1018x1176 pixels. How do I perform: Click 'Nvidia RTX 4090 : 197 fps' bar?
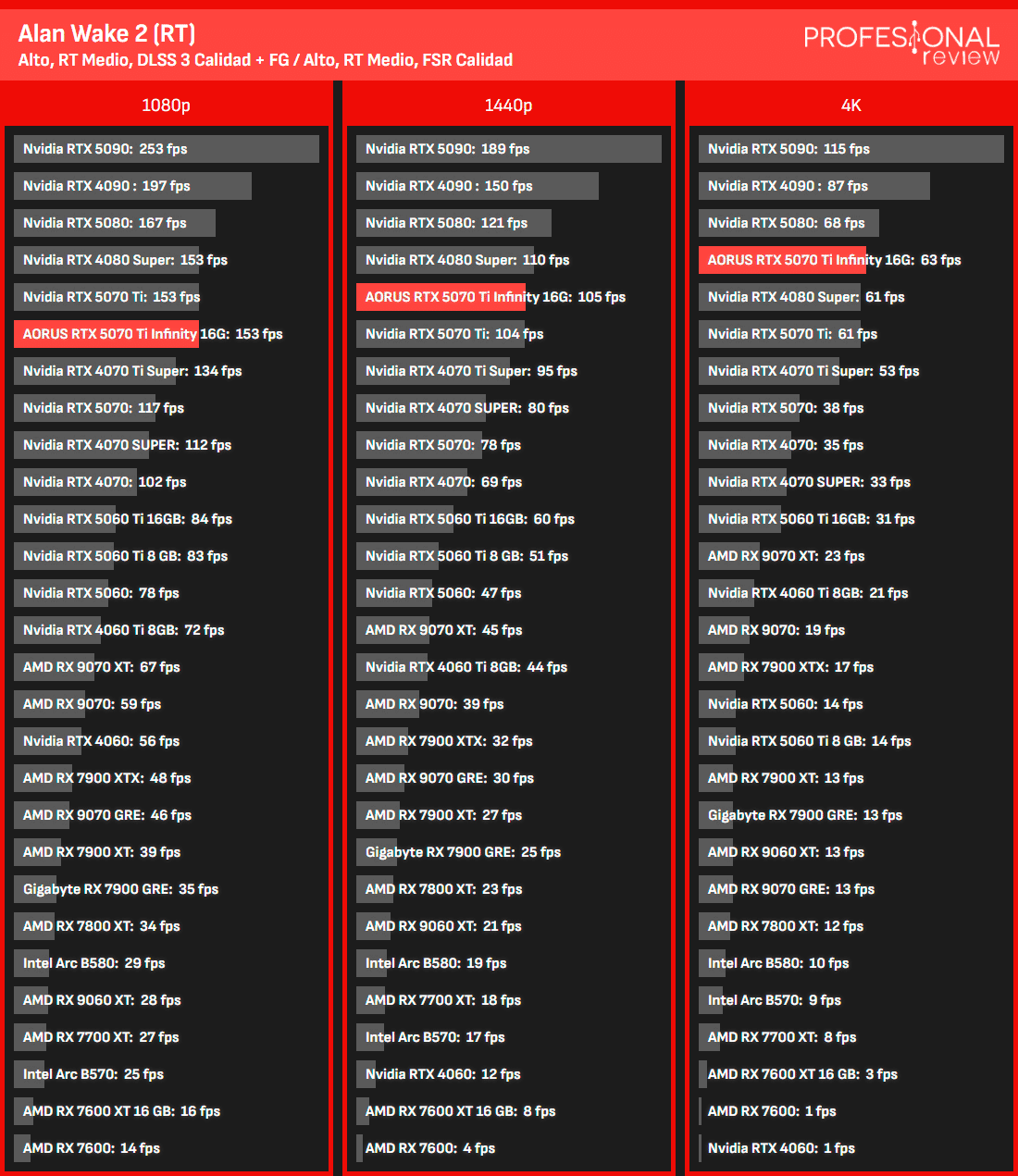pos(132,186)
